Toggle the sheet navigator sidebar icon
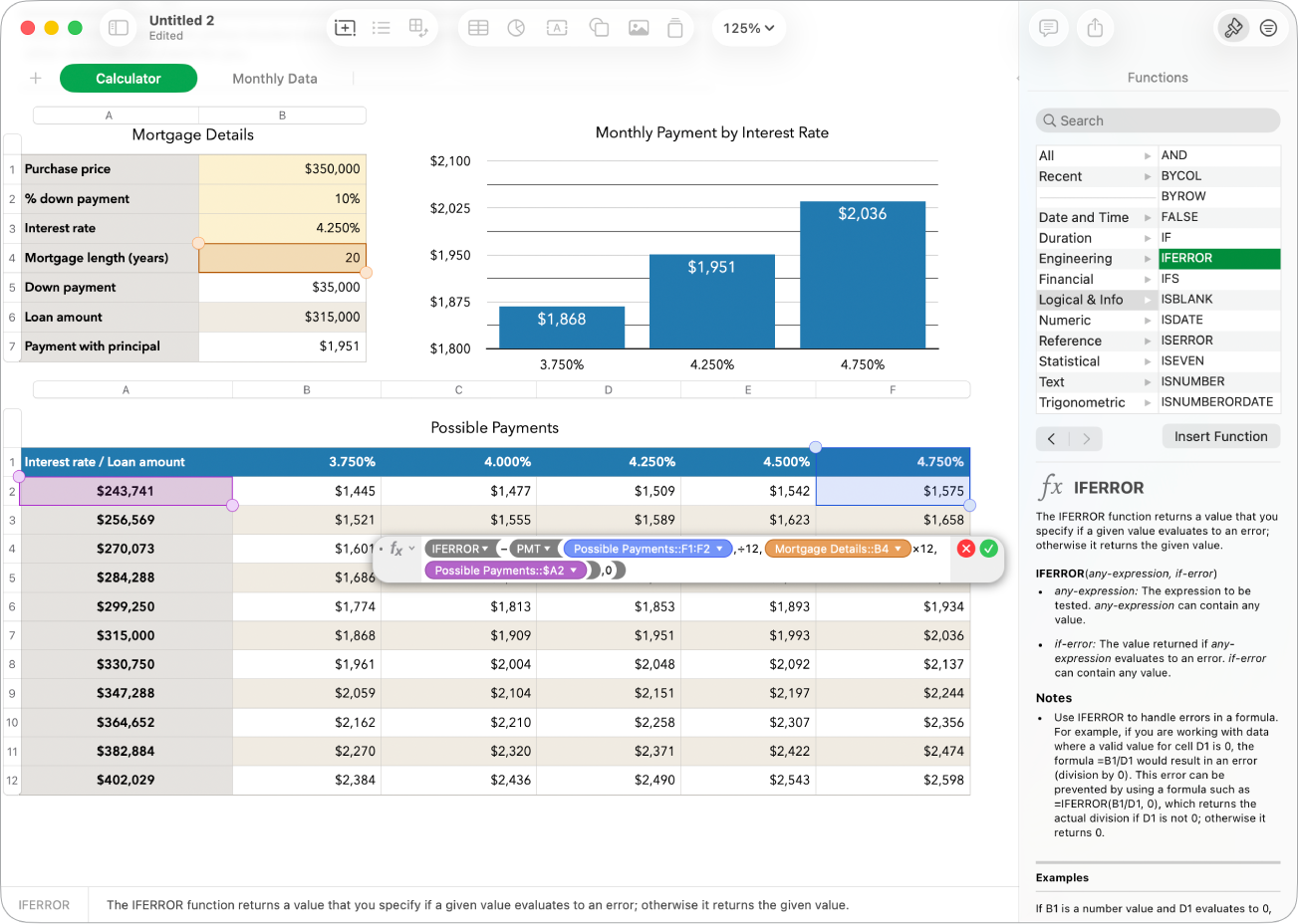Viewport: 1299px width, 924px height. pyautogui.click(x=118, y=28)
